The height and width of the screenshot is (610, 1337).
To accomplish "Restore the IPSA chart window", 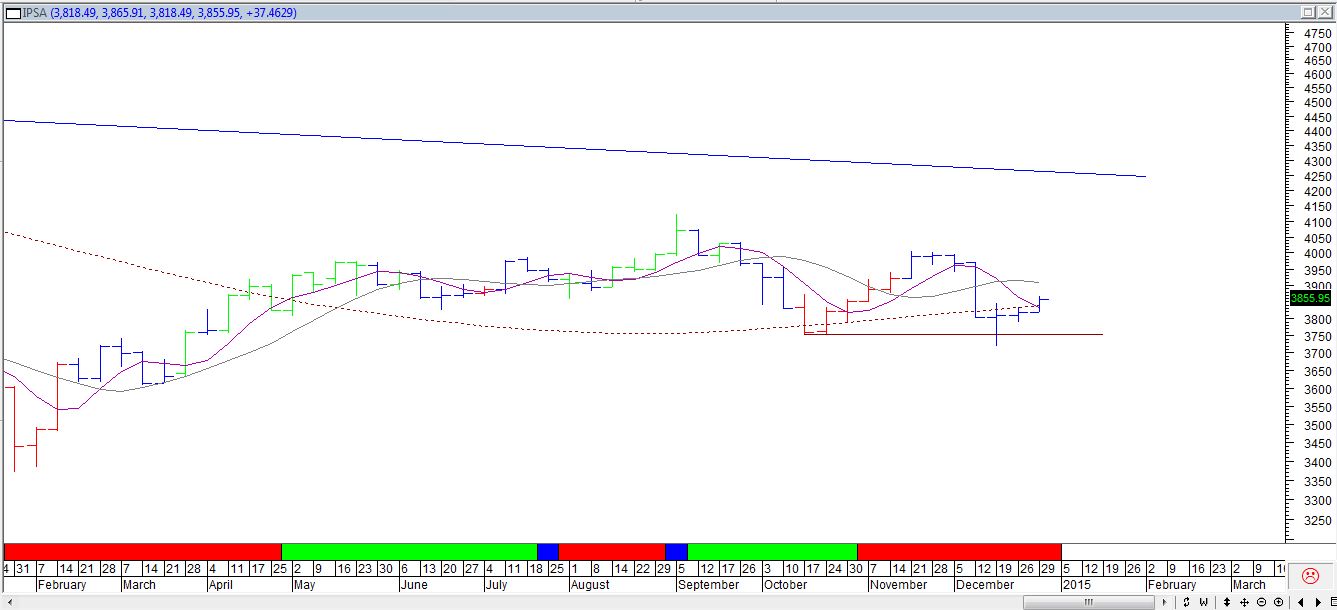I will [x=1308, y=12].
